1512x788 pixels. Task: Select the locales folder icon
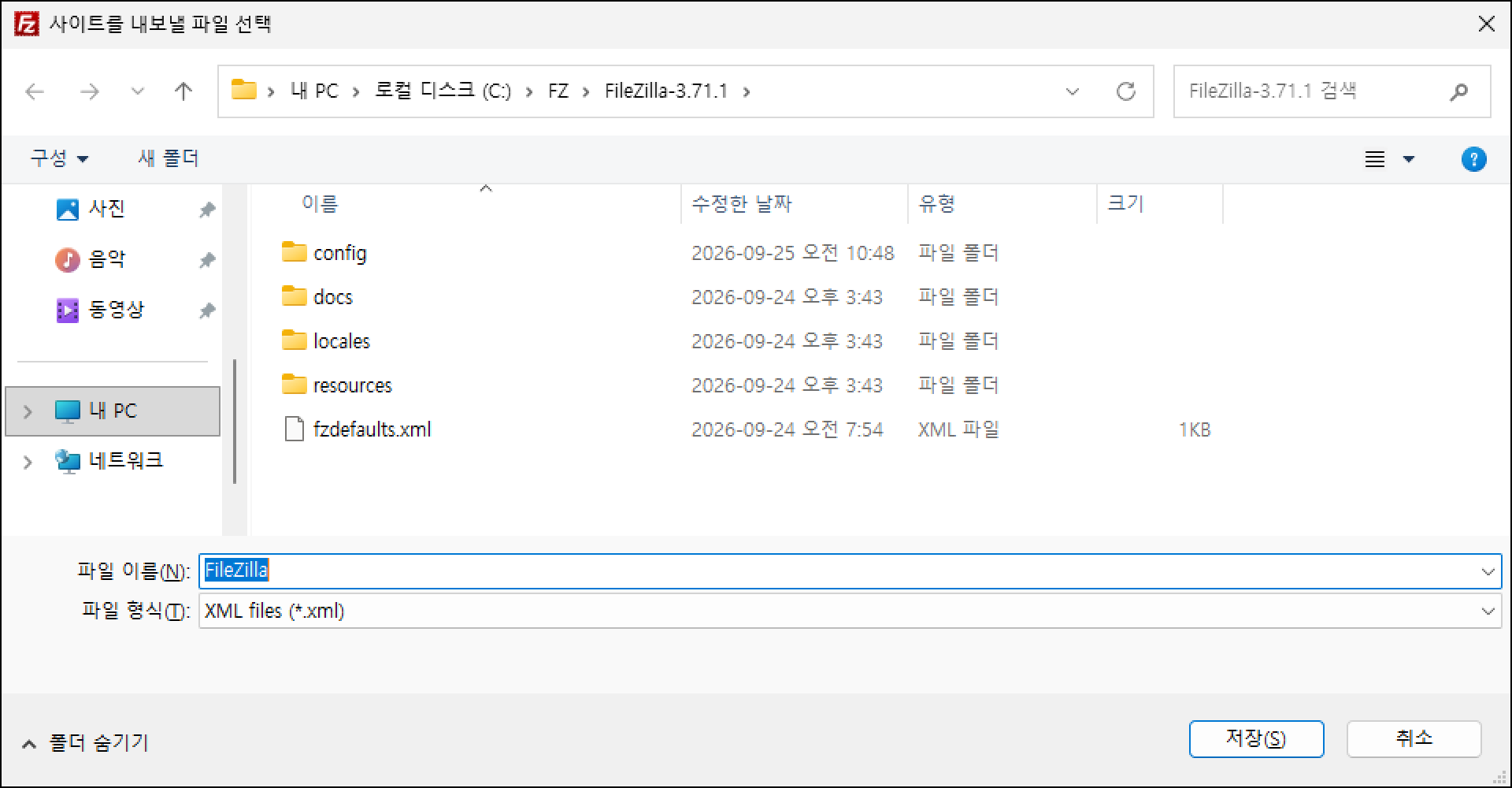pos(294,340)
